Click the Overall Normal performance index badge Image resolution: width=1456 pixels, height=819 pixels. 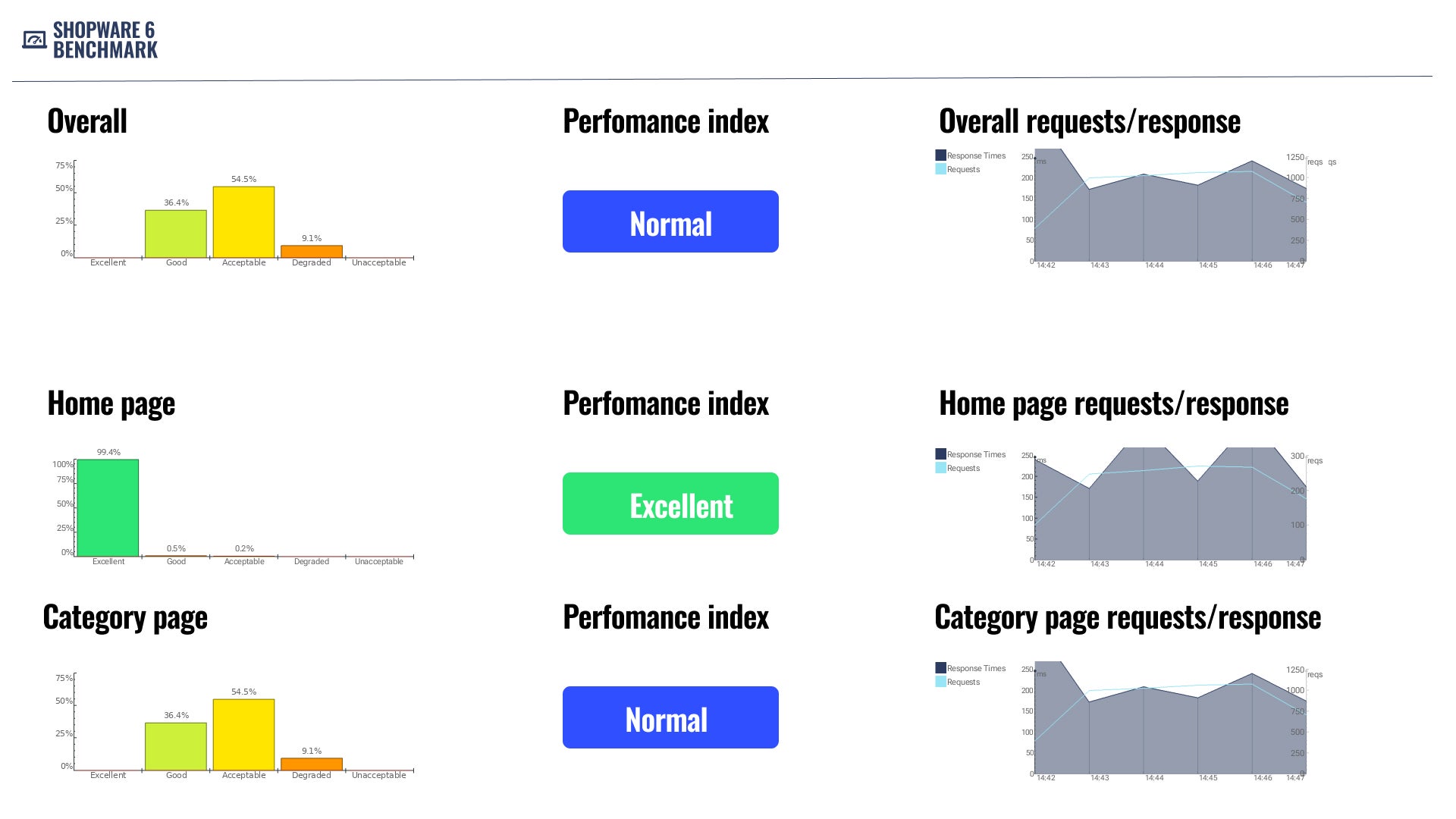pyautogui.click(x=670, y=221)
